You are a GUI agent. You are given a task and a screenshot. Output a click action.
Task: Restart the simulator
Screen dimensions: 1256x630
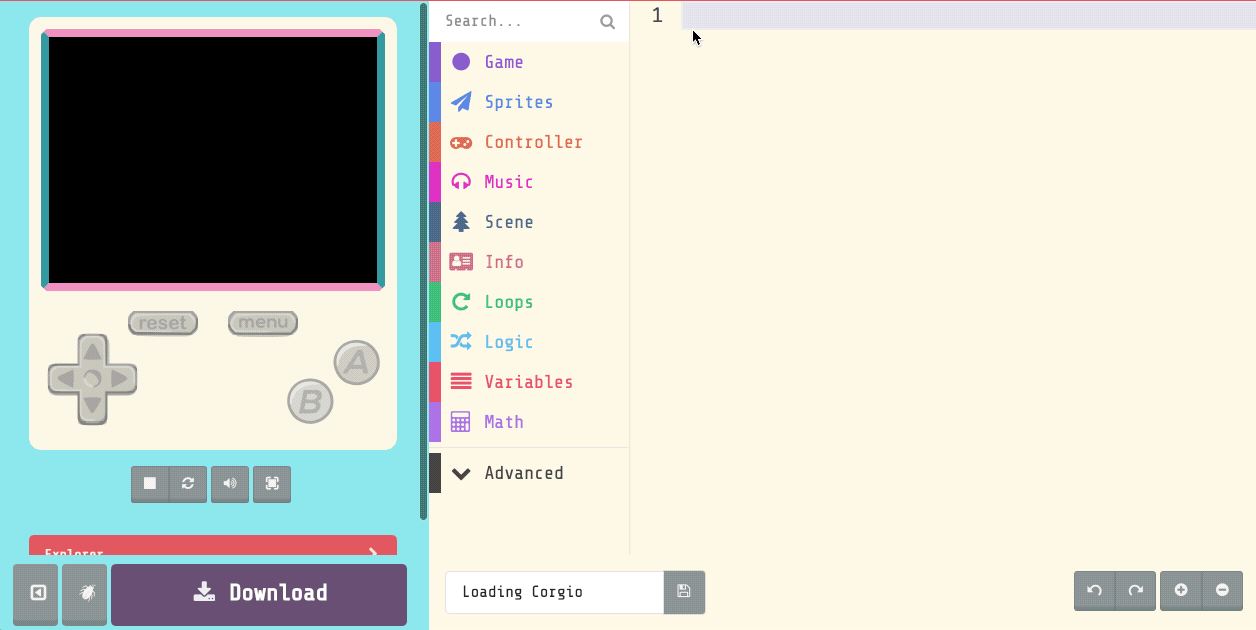[188, 484]
